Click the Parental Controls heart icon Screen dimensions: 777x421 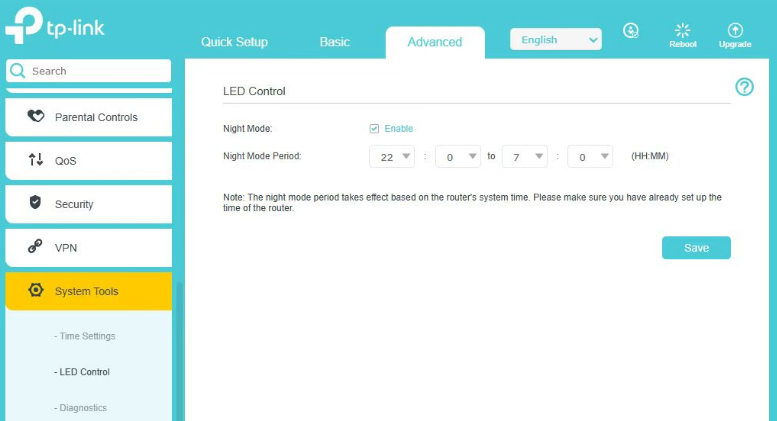pos(36,116)
